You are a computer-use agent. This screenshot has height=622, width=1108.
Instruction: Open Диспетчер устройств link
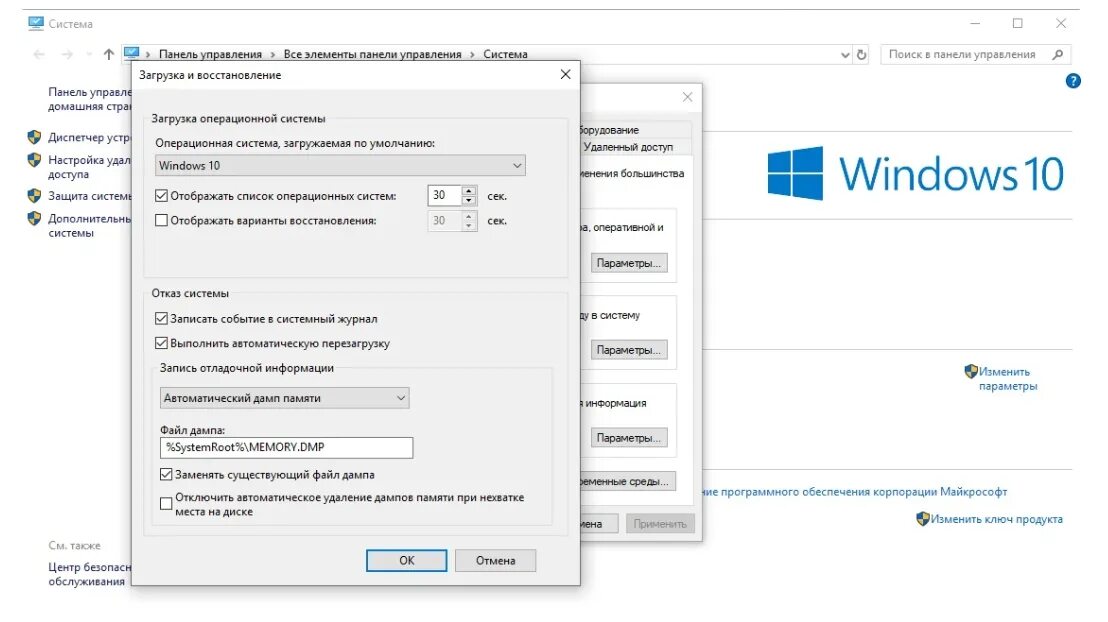tap(89, 137)
